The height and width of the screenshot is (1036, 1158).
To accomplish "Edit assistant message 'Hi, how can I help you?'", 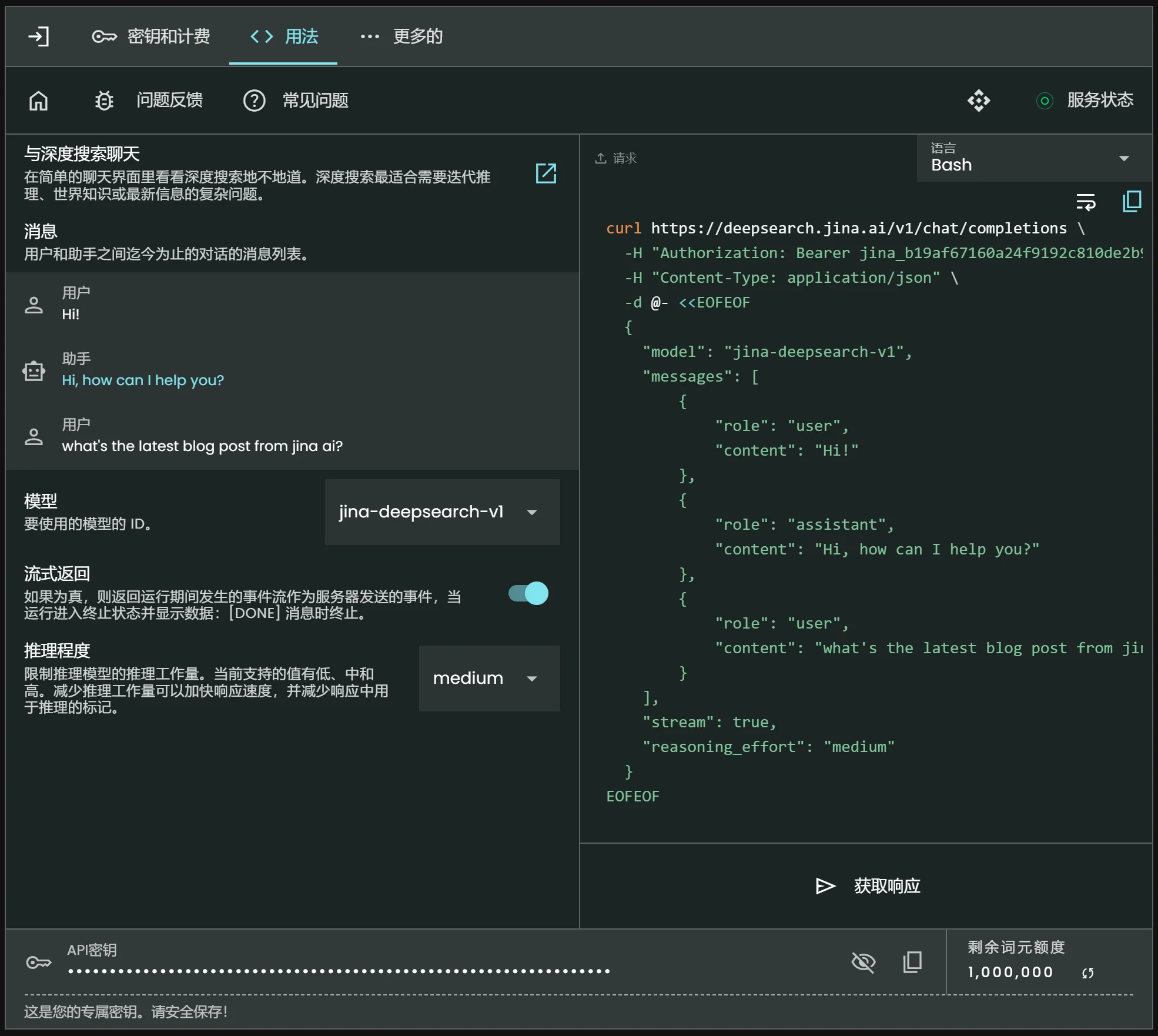I will coord(143,380).
